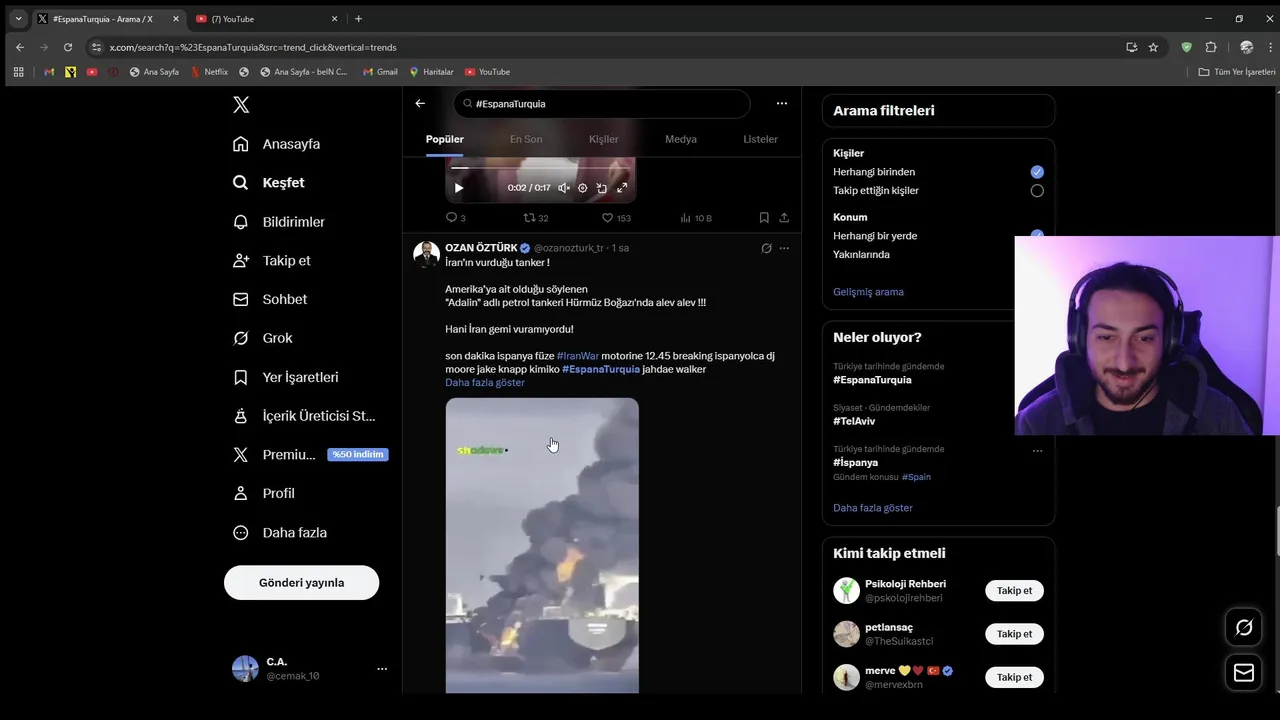
Task: Switch to Kişiler tab
Action: (x=604, y=139)
